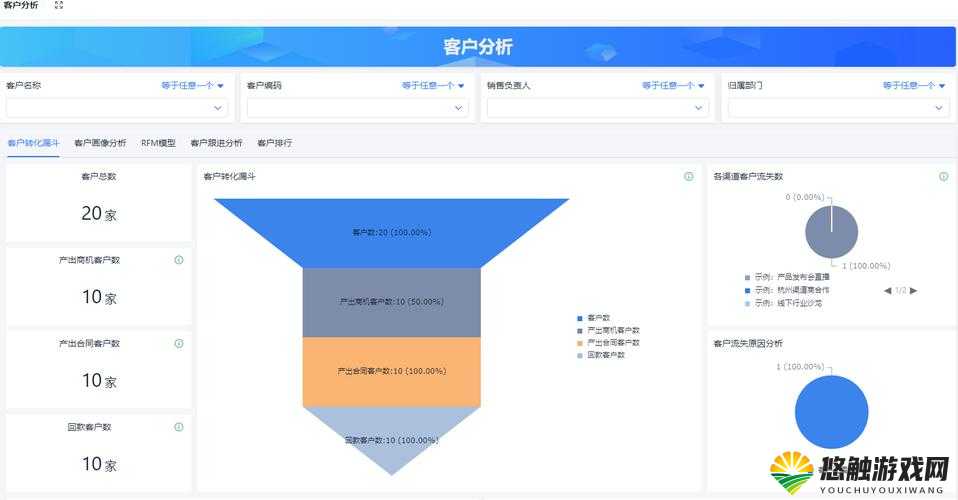The height and width of the screenshot is (500, 958).
Task: Click info icon of 各渠道客户流失数 panel
Action: coord(943,176)
